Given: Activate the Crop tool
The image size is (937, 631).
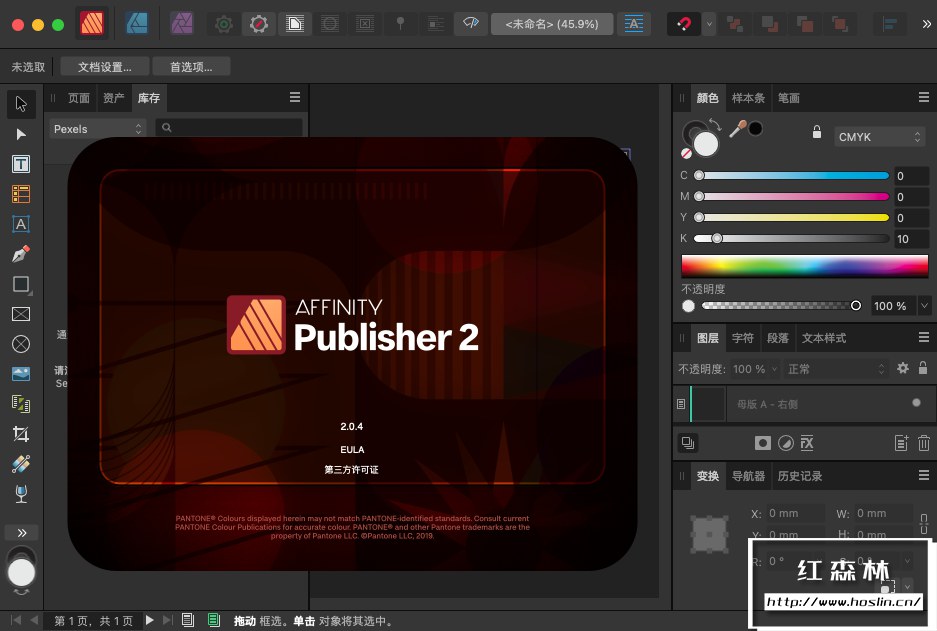Looking at the screenshot, I should click(20, 433).
